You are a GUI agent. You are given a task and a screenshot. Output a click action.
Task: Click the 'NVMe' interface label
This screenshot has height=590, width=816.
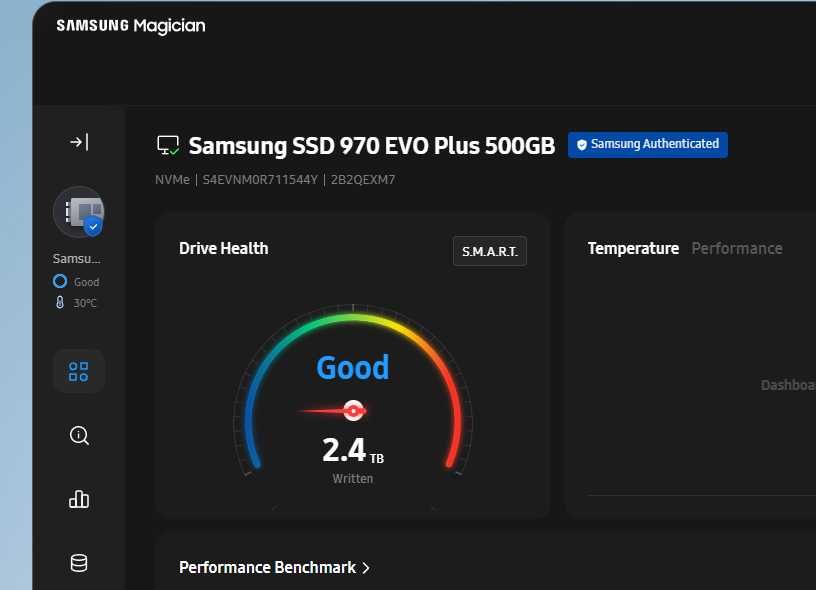click(172, 180)
